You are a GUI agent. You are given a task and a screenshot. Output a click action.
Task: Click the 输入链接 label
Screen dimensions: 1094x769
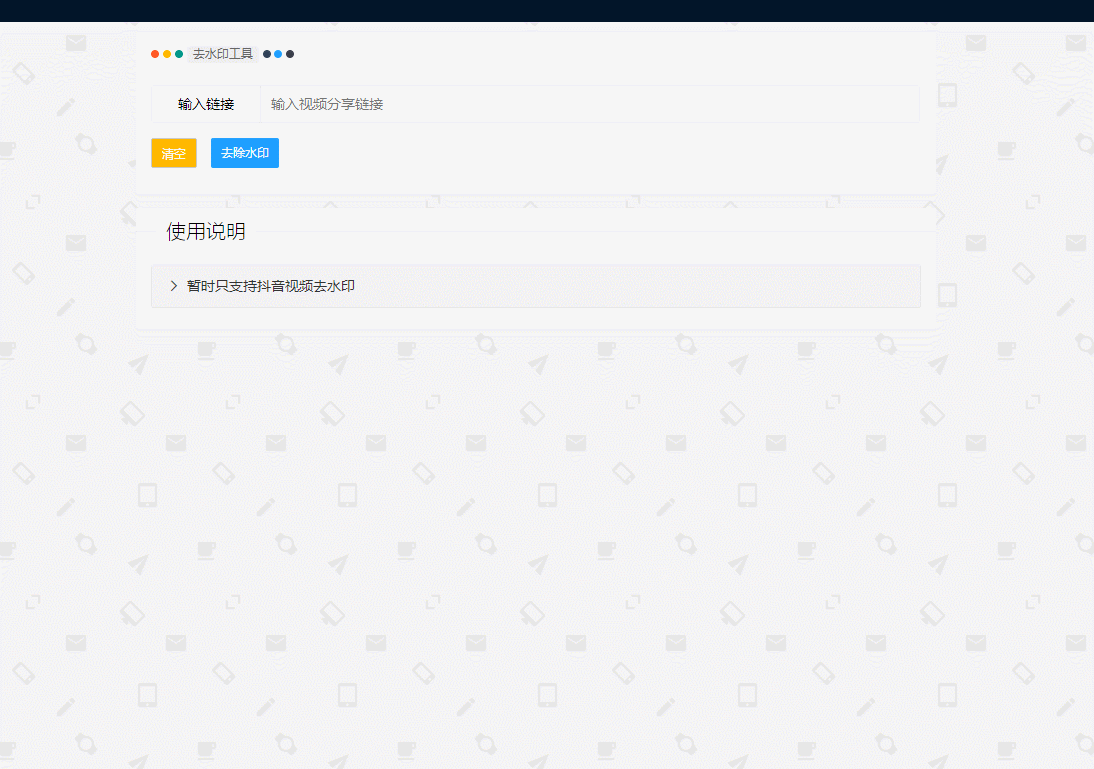[x=206, y=104]
